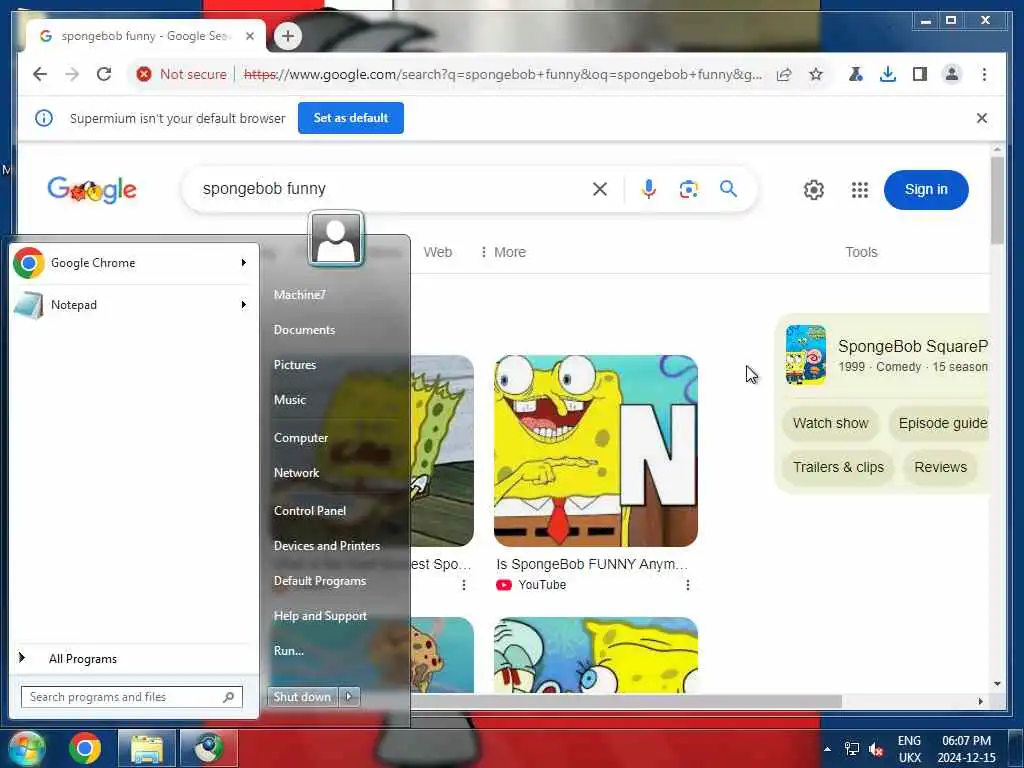The image size is (1024, 768).
Task: Open Devices and Printers
Action: [327, 546]
